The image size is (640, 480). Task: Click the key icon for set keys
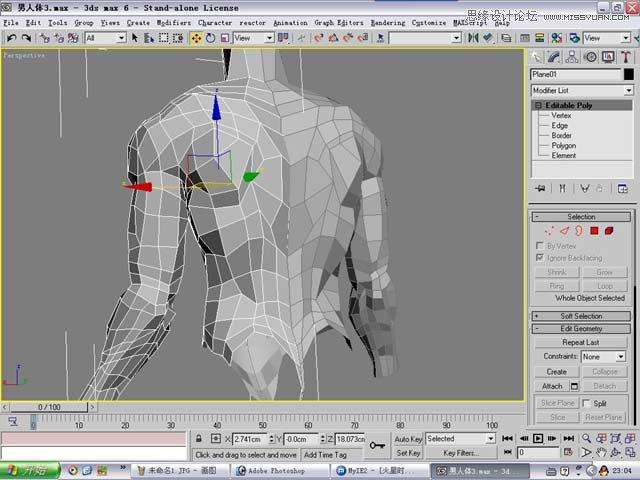(378, 445)
